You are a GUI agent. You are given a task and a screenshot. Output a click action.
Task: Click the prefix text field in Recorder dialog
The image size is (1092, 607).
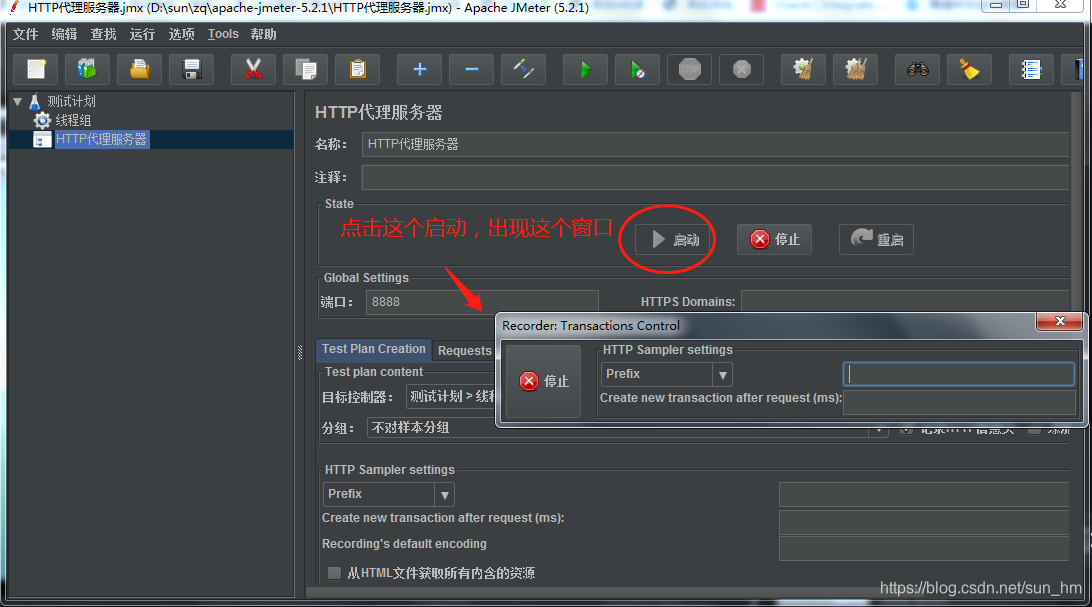(x=958, y=374)
